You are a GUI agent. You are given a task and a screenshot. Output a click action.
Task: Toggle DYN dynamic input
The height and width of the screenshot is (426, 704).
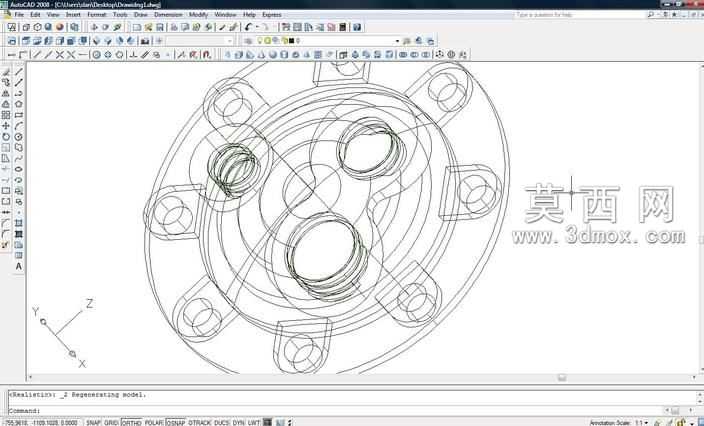[238, 422]
